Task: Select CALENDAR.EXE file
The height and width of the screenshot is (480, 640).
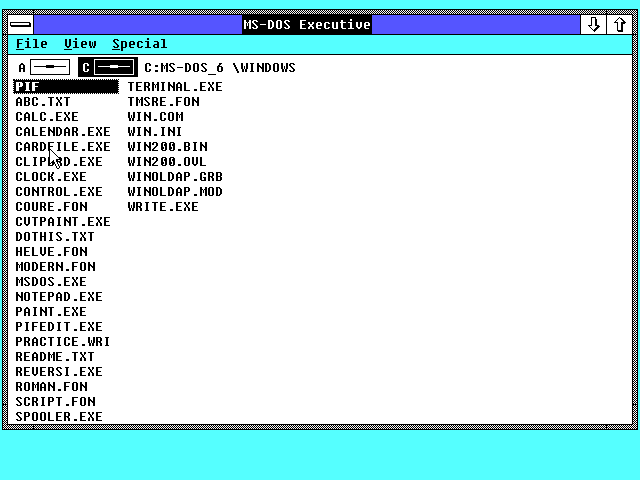Action: 63,132
